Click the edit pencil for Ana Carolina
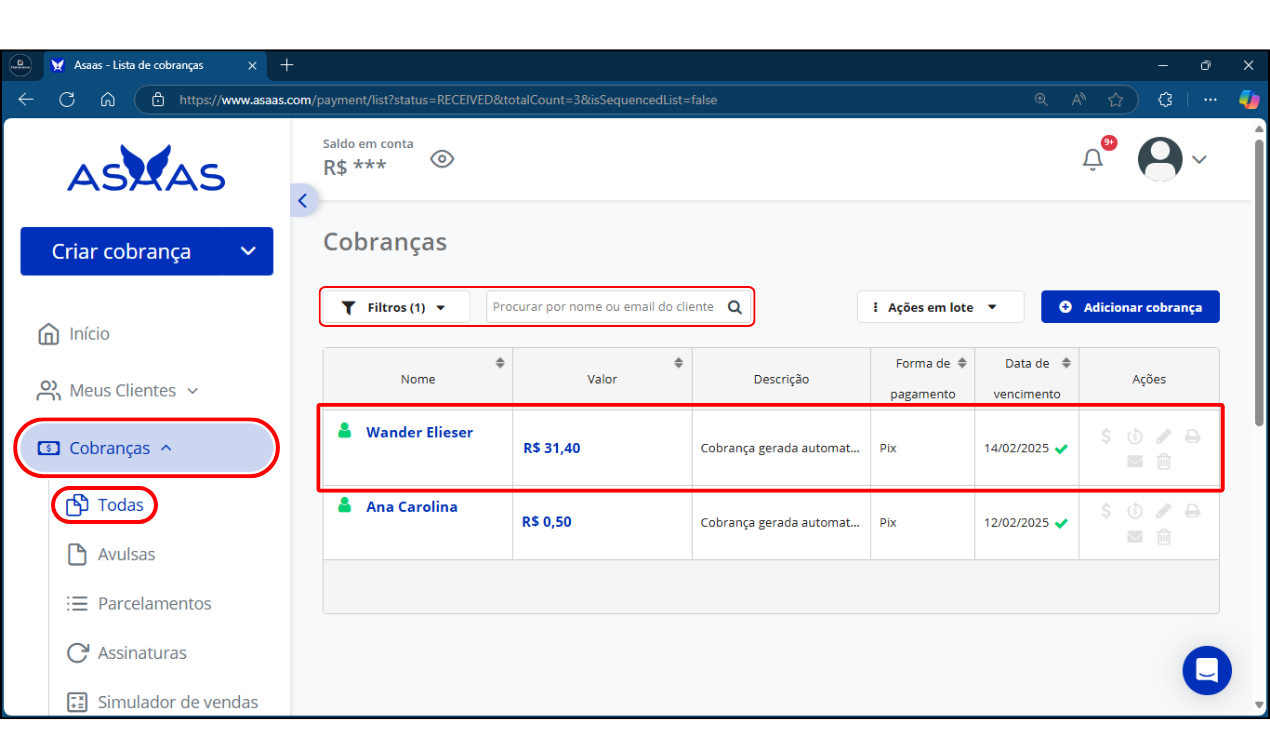The height and width of the screenshot is (741, 1270). 1163,511
